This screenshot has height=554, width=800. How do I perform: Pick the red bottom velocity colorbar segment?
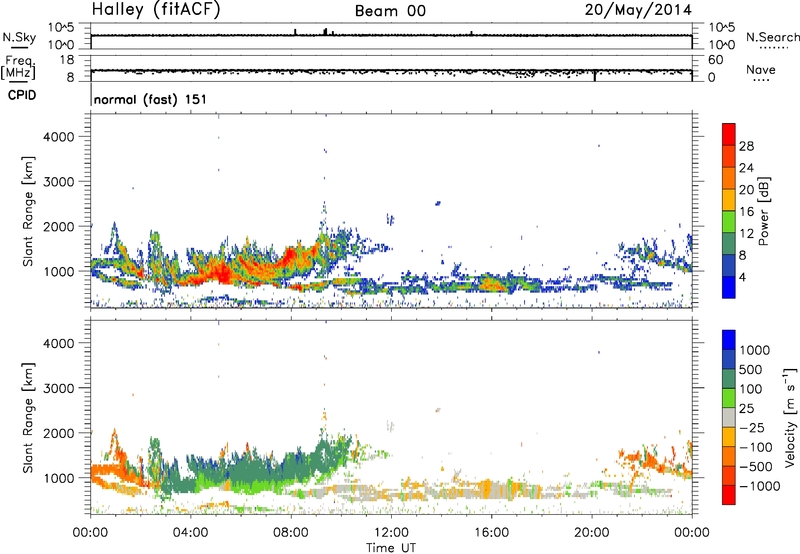[x=729, y=495]
